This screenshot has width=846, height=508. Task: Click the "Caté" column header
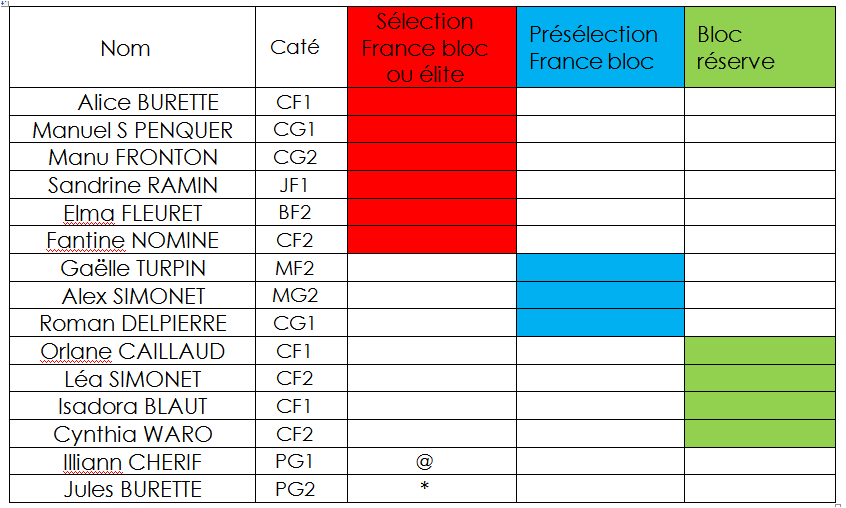(x=295, y=47)
